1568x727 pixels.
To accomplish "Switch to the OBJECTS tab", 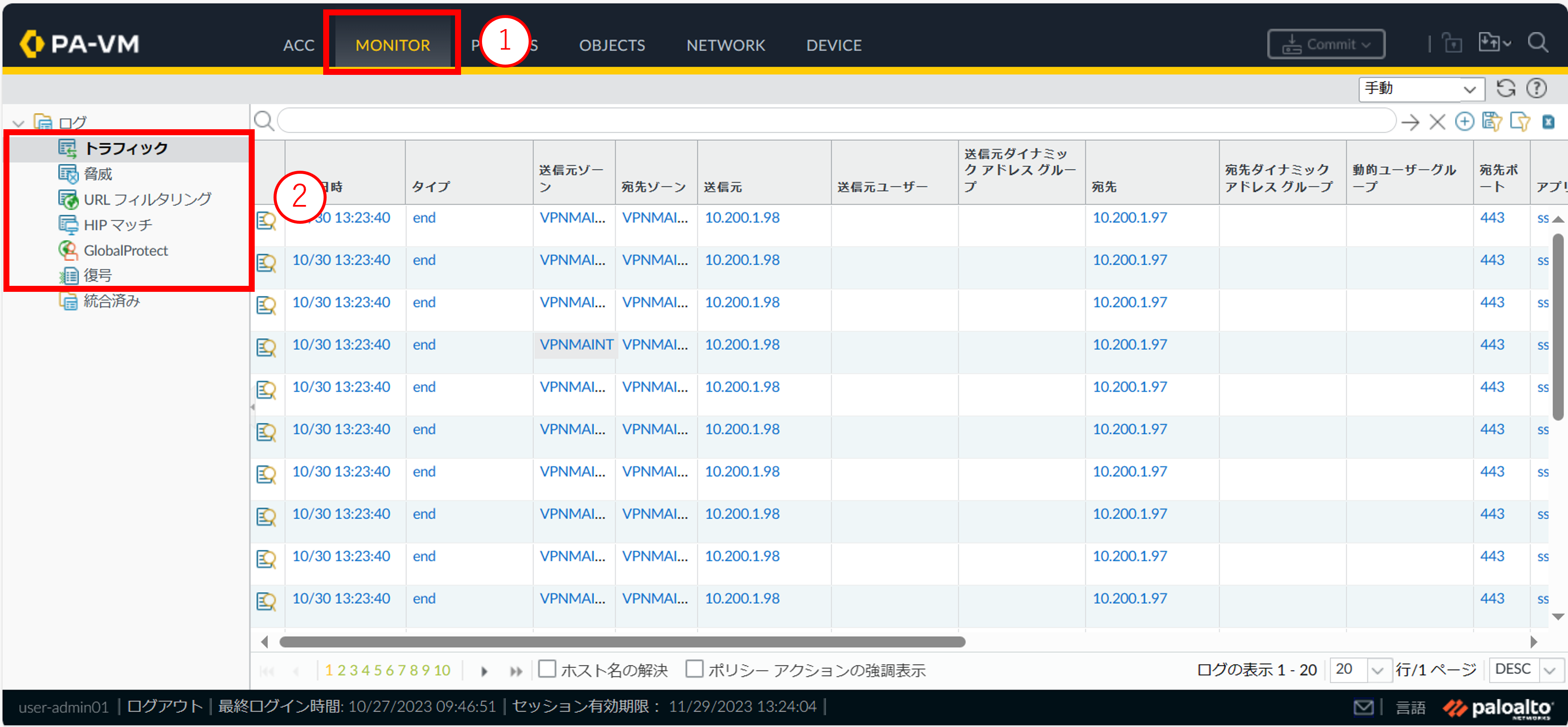I will click(612, 45).
